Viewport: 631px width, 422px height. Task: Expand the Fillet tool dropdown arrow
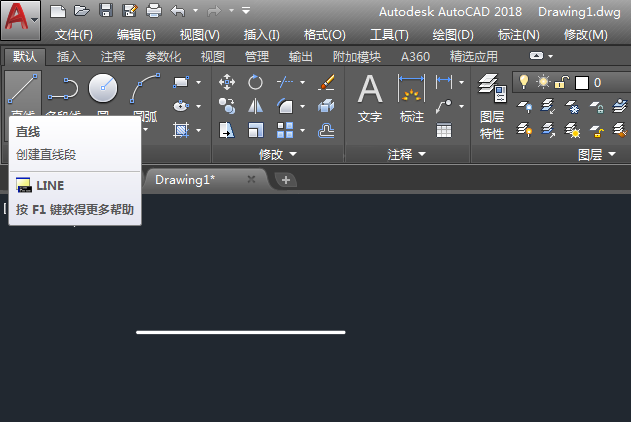point(302,106)
